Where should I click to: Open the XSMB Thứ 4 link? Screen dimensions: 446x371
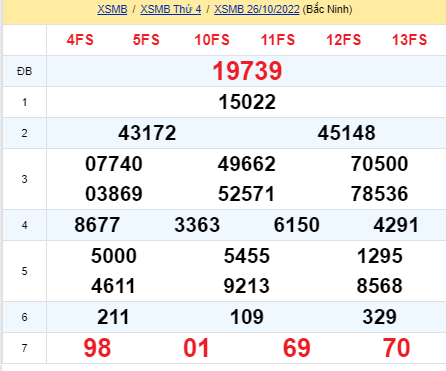pos(171,9)
